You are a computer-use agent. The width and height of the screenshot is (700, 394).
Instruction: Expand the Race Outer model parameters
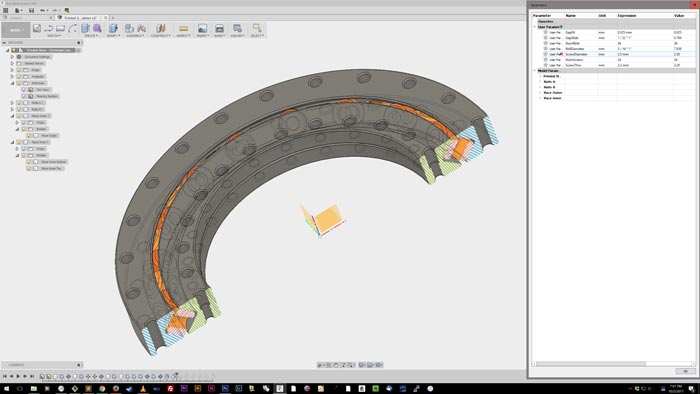tap(540, 92)
